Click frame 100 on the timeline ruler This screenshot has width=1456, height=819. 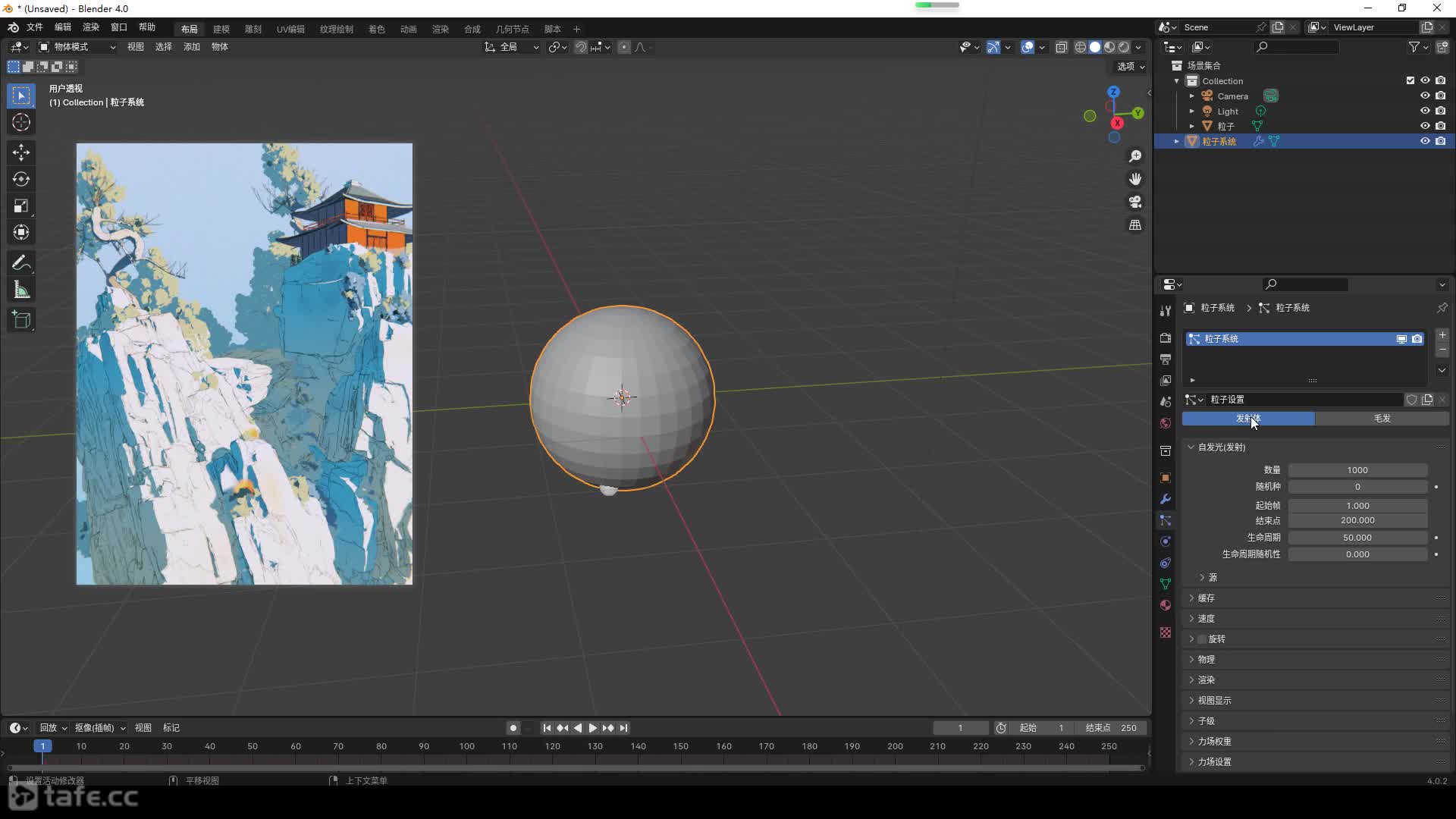[467, 746]
